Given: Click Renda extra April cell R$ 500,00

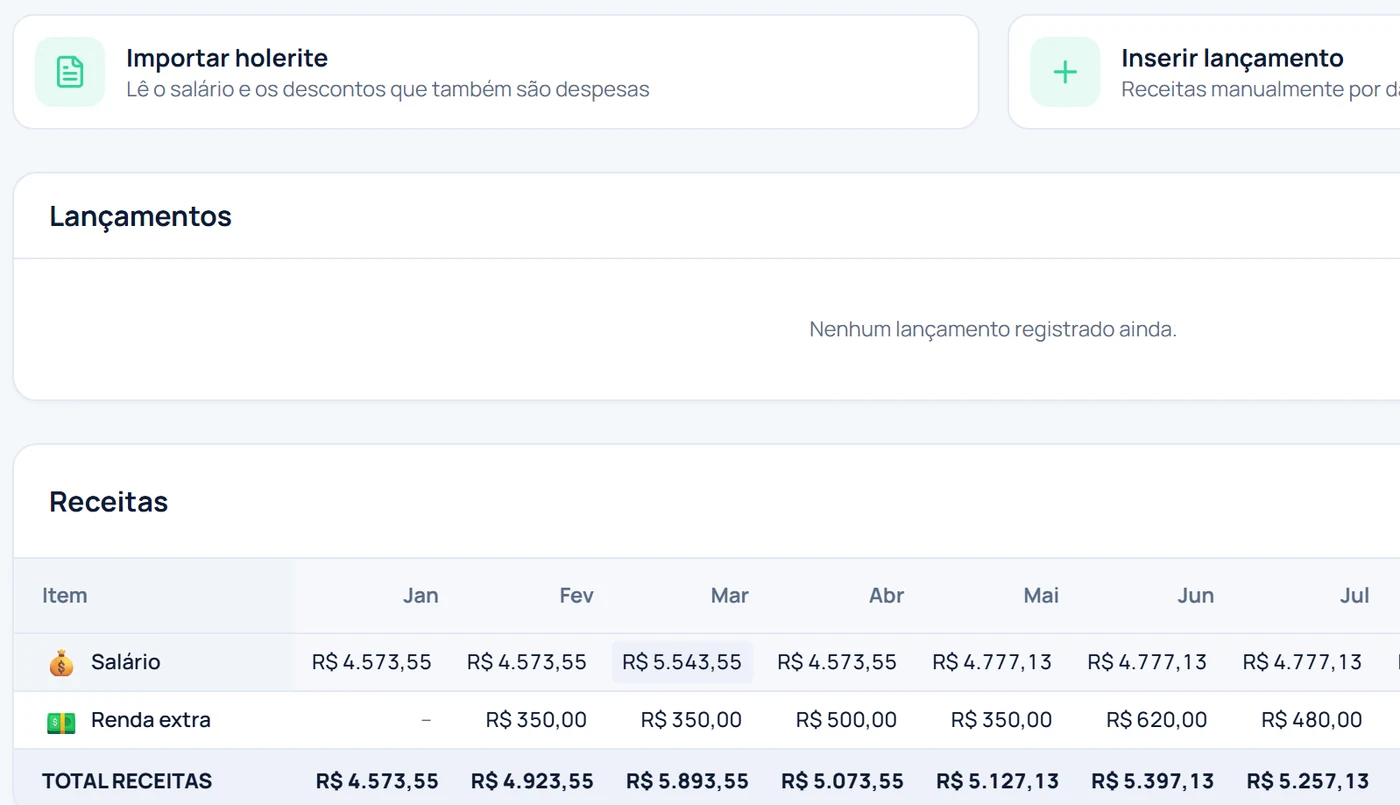Looking at the screenshot, I should 846,720.
